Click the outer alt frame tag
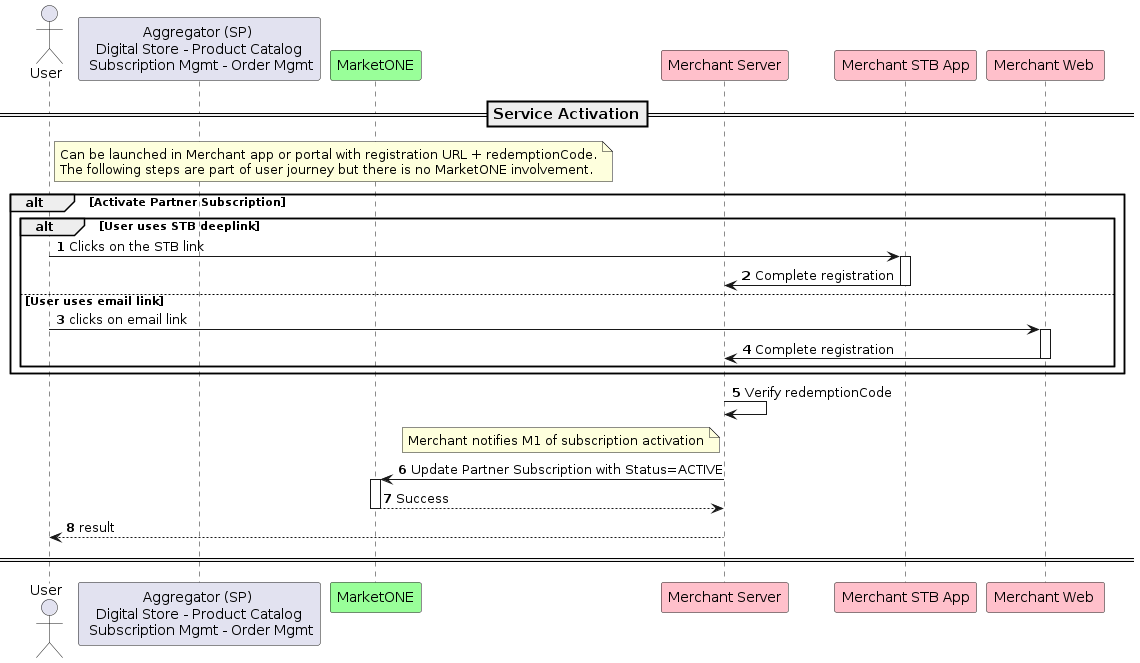The image size is (1140, 663). pyautogui.click(x=42, y=203)
